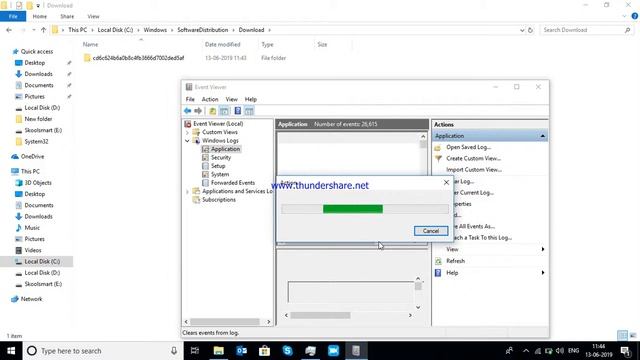This screenshot has width=640, height=360.
Task: Open Event Viewer Action menu
Action: [210, 99]
